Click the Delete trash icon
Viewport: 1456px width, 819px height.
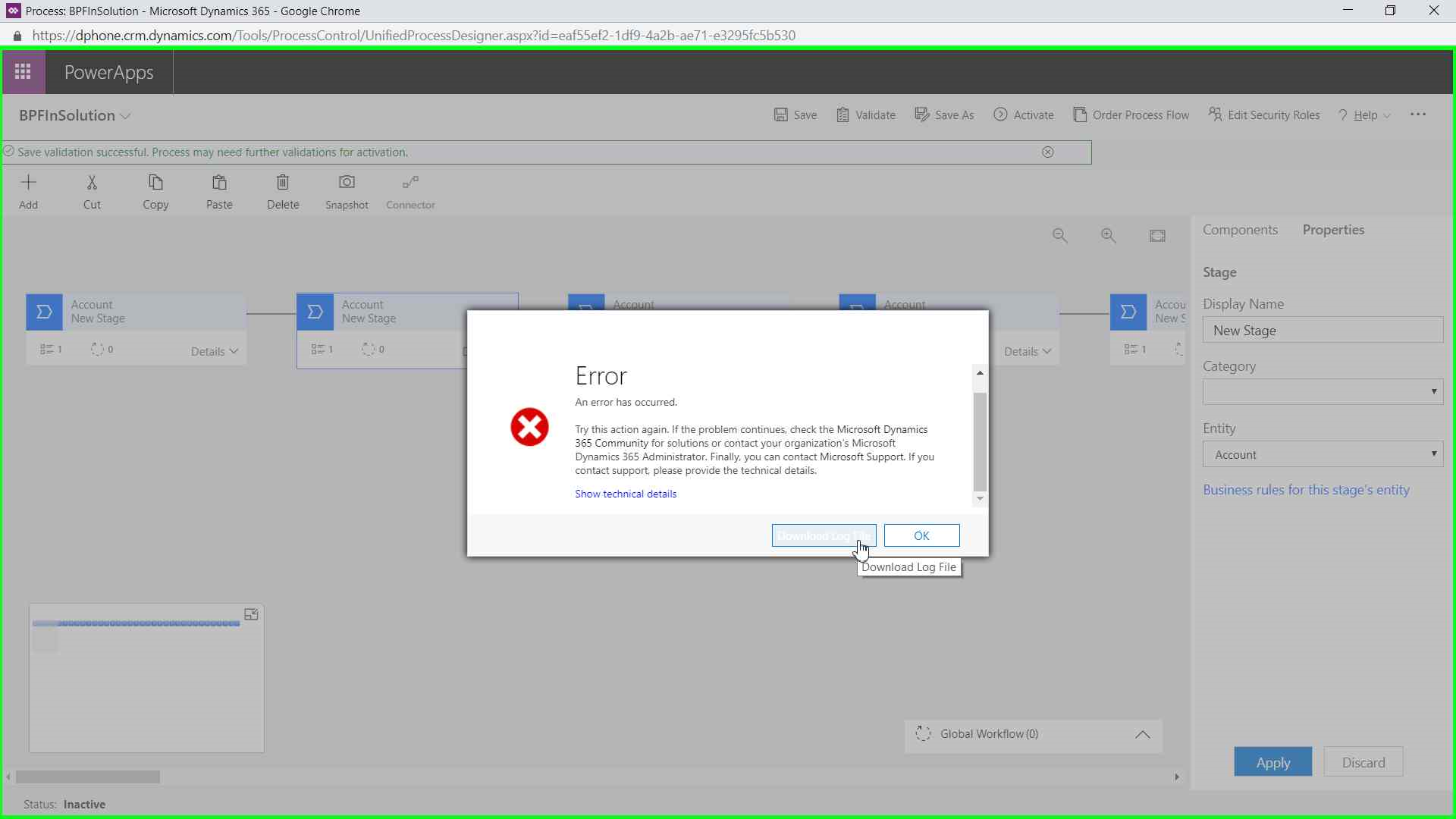(283, 183)
